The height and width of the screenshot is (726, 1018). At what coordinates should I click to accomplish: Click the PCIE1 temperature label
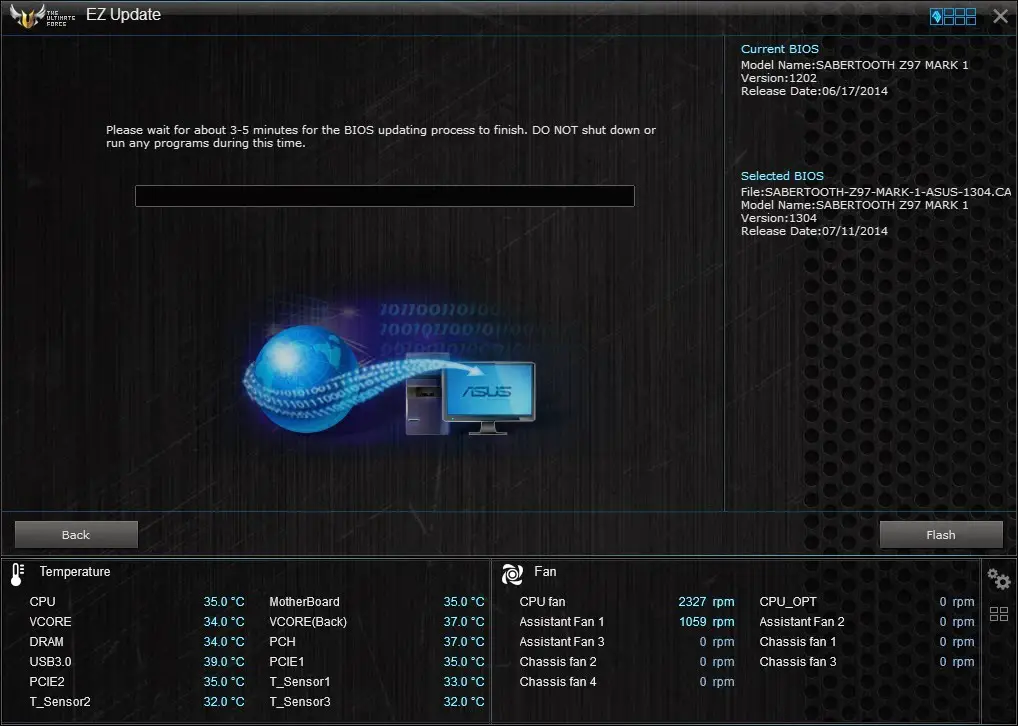click(x=286, y=662)
